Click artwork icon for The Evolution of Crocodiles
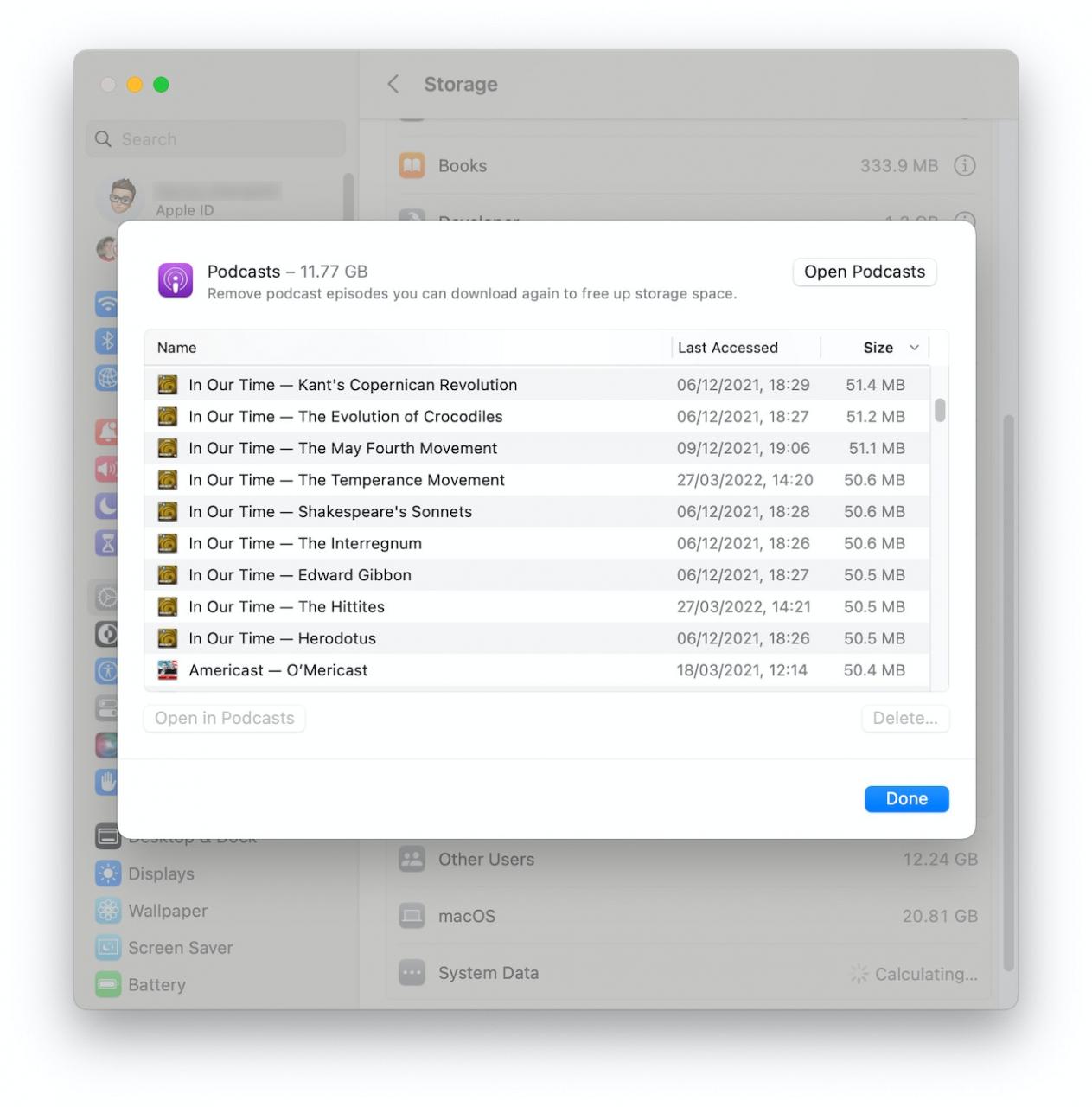The width and height of the screenshot is (1092, 1107). point(168,417)
